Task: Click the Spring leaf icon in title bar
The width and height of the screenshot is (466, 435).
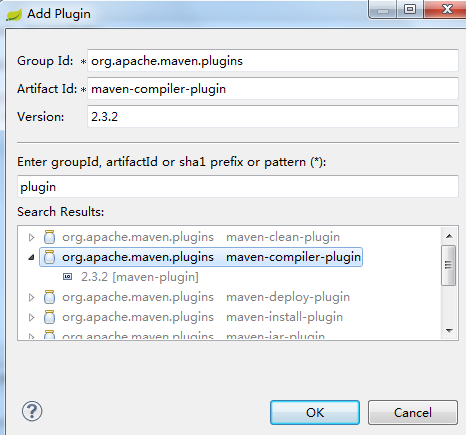Action: pyautogui.click(x=14, y=15)
